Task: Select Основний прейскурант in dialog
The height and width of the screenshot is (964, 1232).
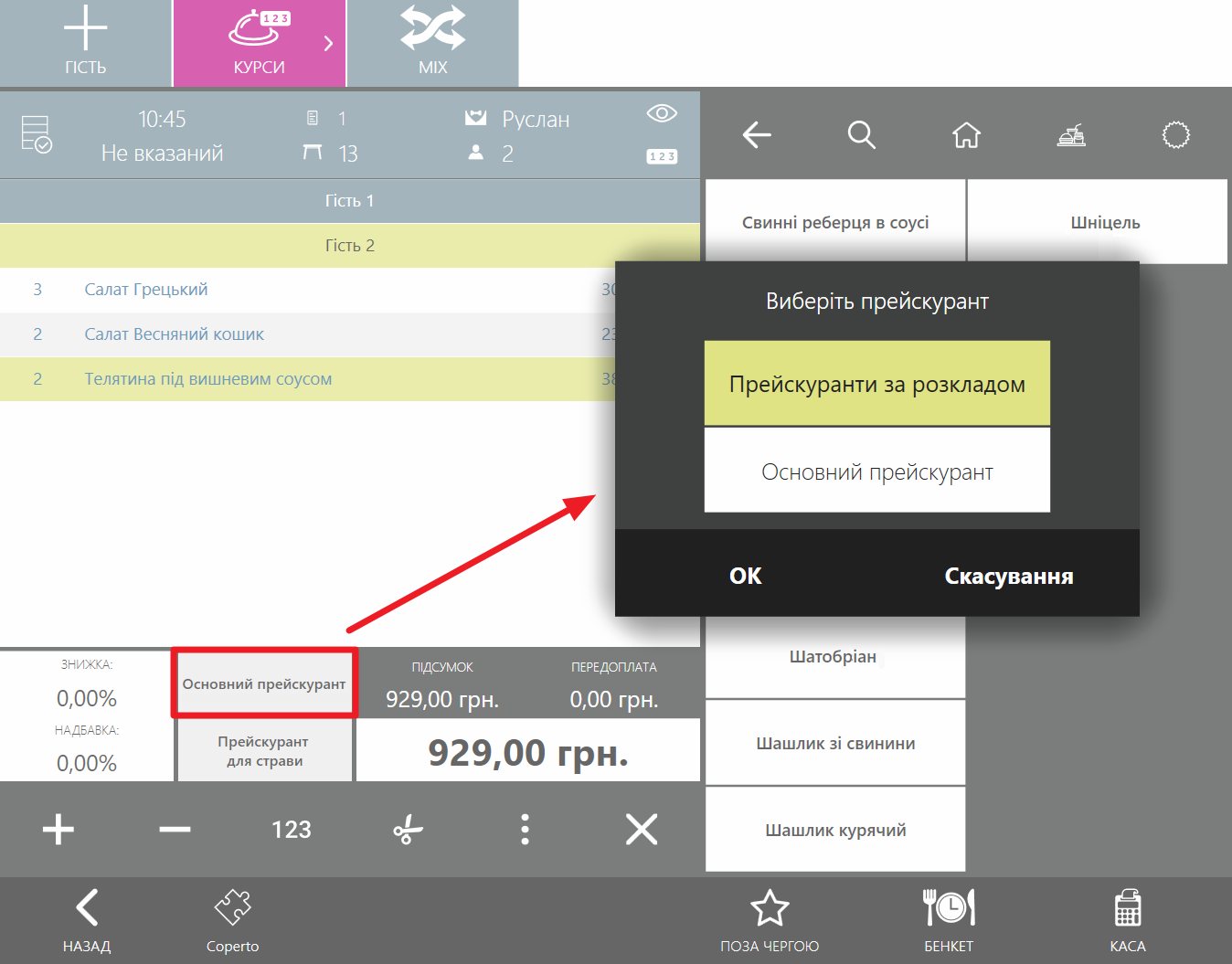Action: [876, 471]
